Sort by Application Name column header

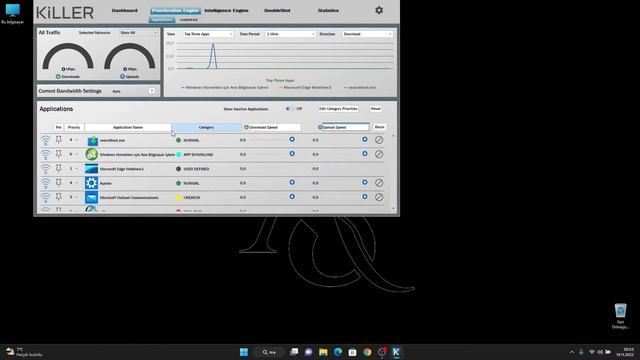coord(128,127)
